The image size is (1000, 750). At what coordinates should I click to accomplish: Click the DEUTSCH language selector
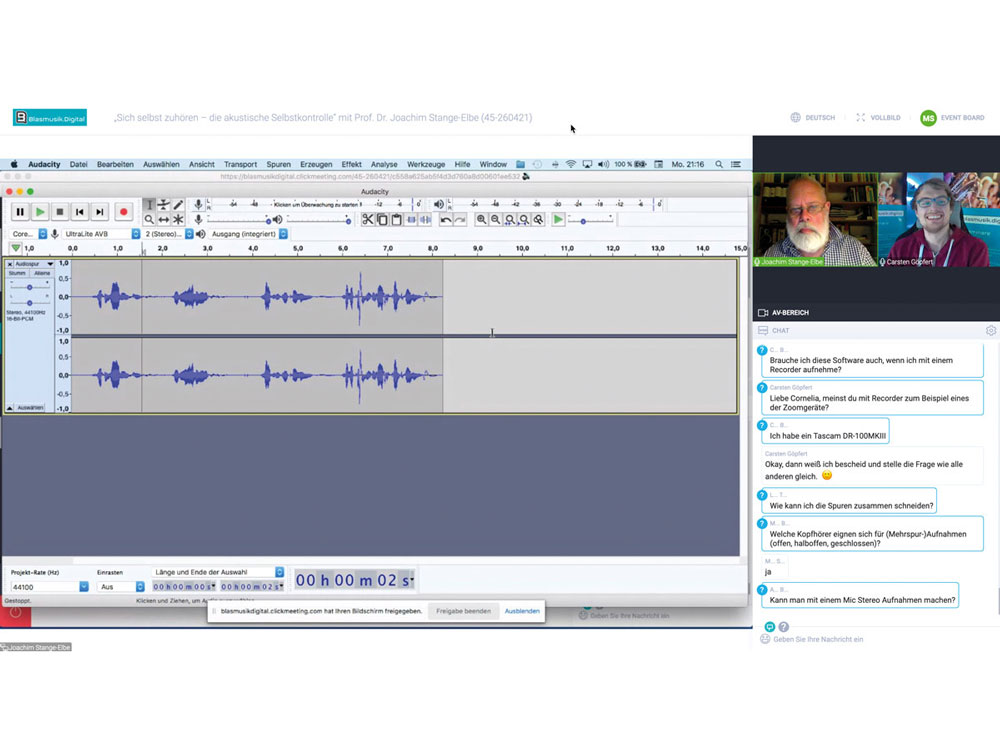click(813, 118)
